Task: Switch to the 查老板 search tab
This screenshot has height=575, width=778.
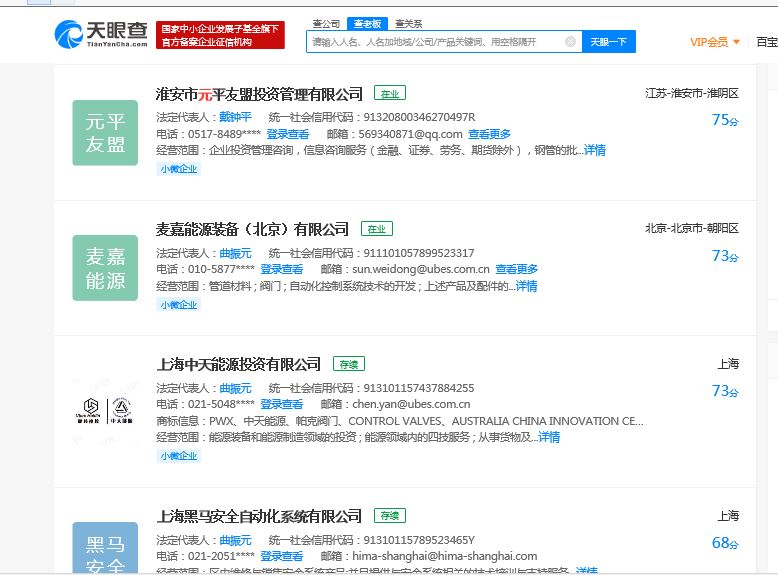Action: pos(367,23)
